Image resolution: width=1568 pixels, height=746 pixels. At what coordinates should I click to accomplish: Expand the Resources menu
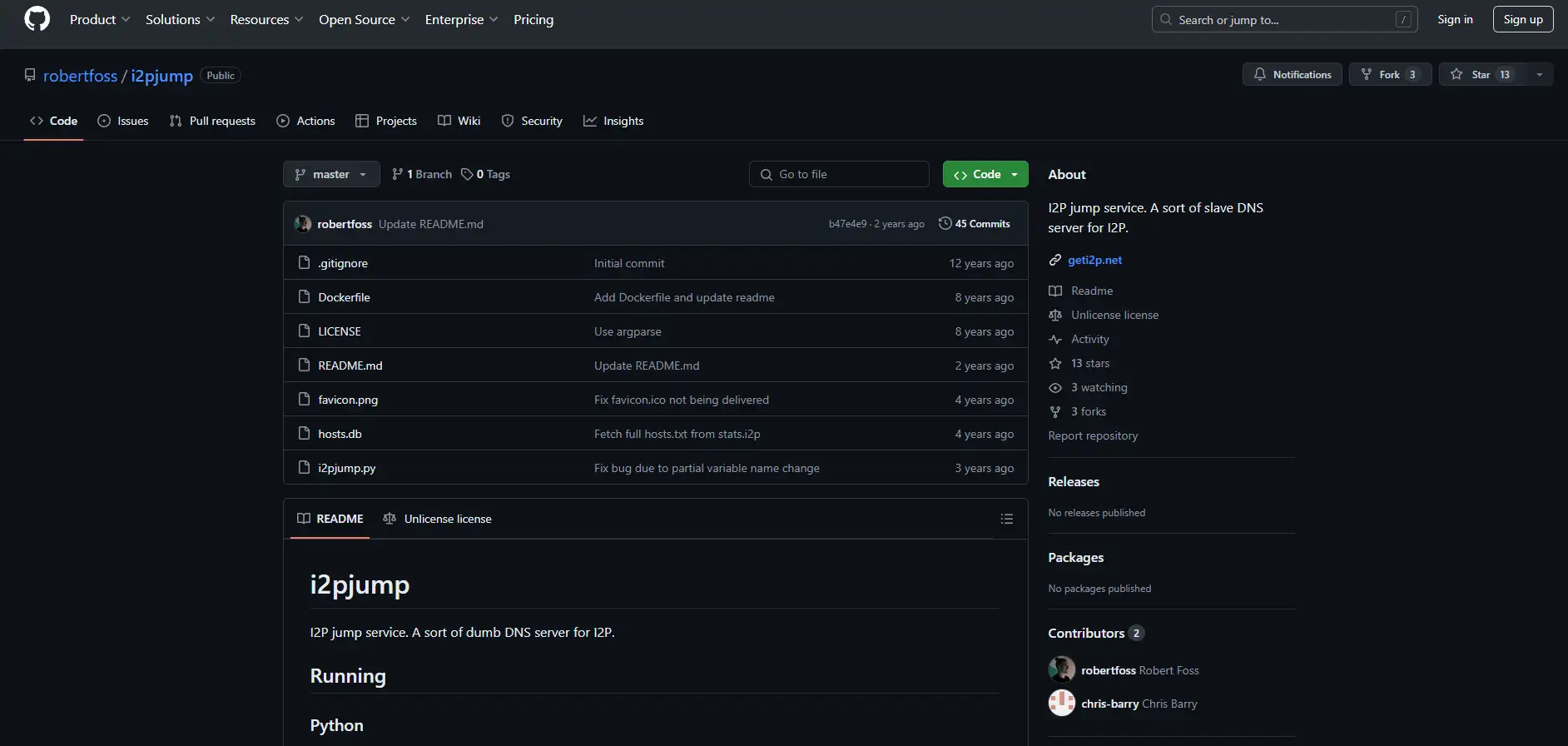point(266,19)
